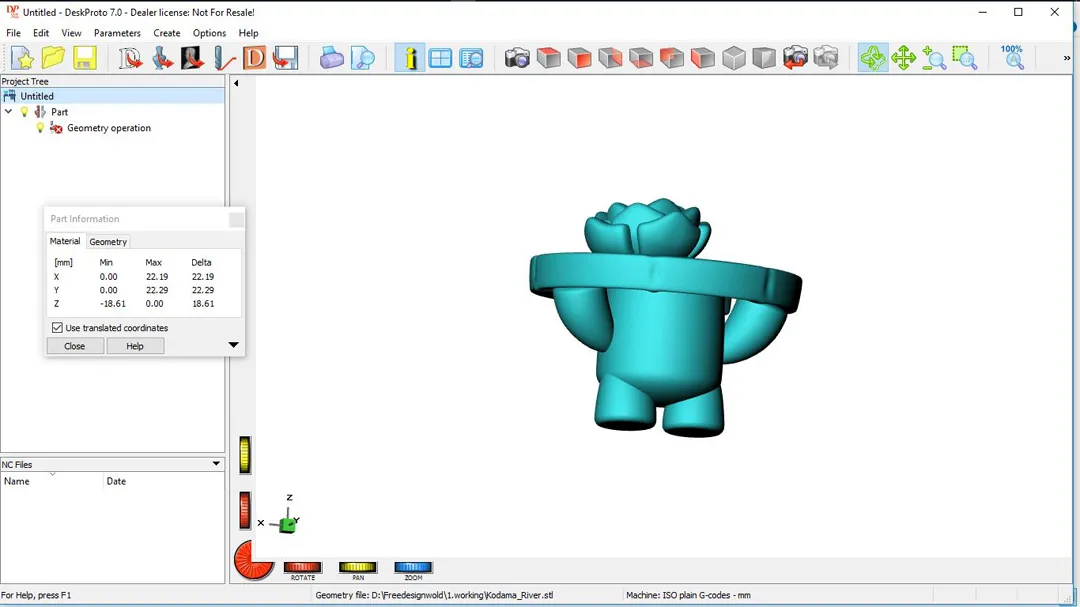
Task: Open the Parameters menu
Action: point(117,33)
